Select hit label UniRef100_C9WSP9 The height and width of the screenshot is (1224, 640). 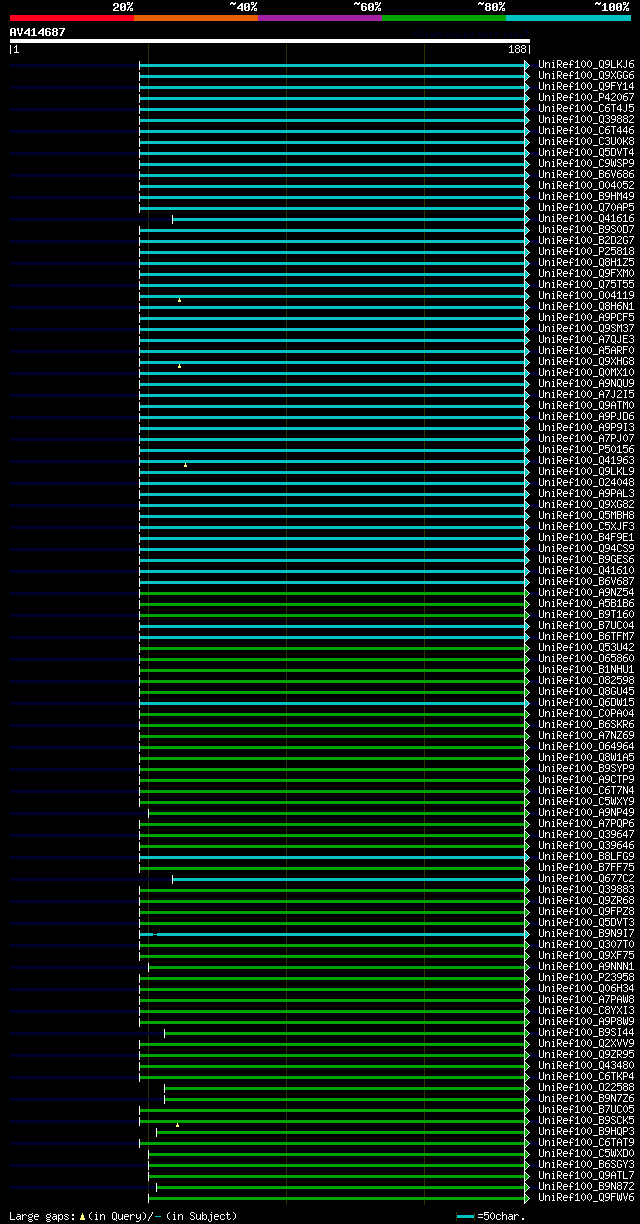586,164
